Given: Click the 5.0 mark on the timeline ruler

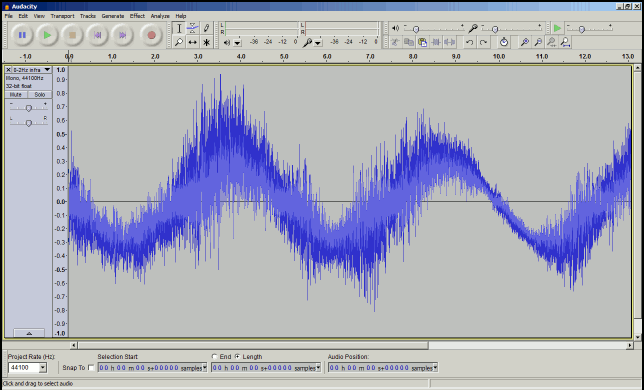Looking at the screenshot, I should point(284,56).
